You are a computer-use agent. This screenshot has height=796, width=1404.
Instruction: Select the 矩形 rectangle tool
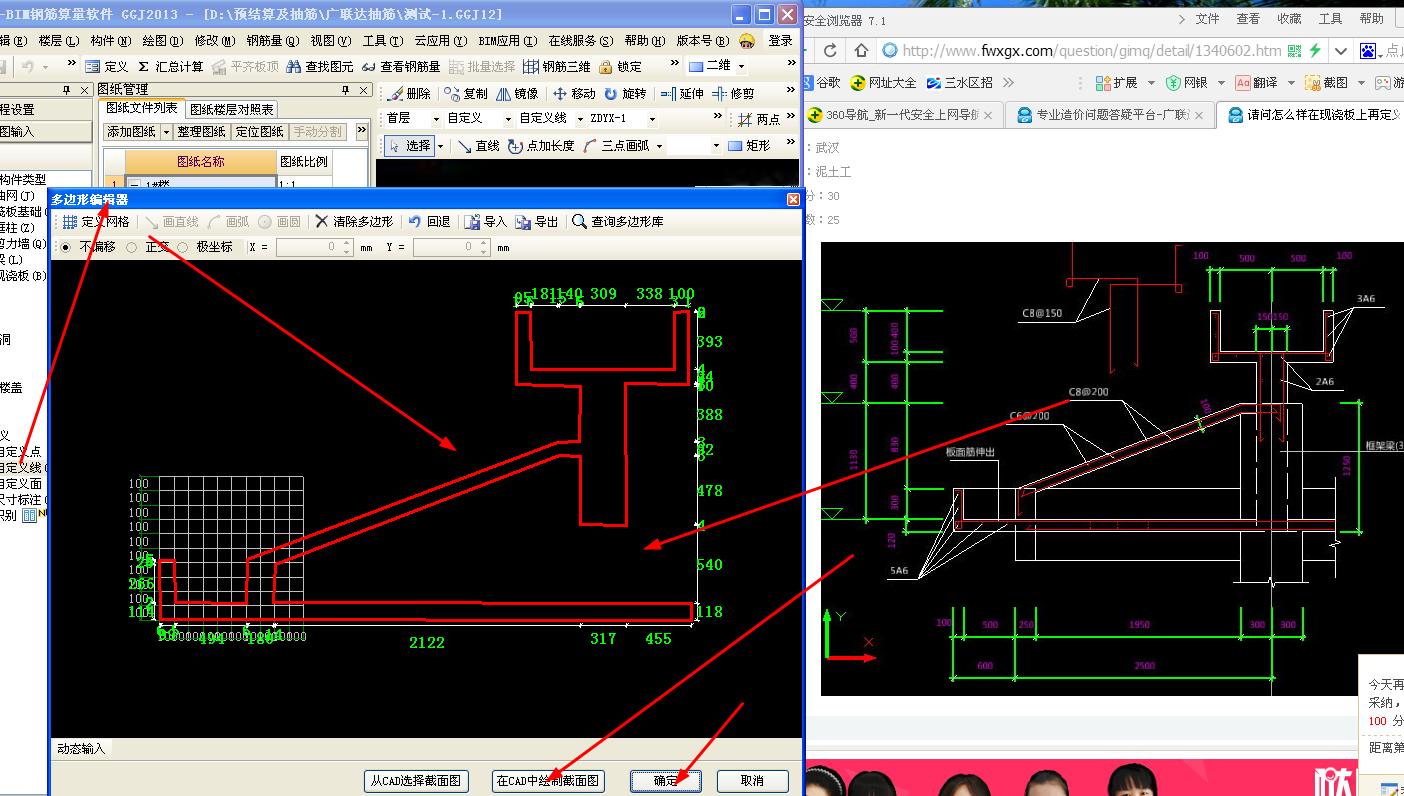(x=750, y=146)
